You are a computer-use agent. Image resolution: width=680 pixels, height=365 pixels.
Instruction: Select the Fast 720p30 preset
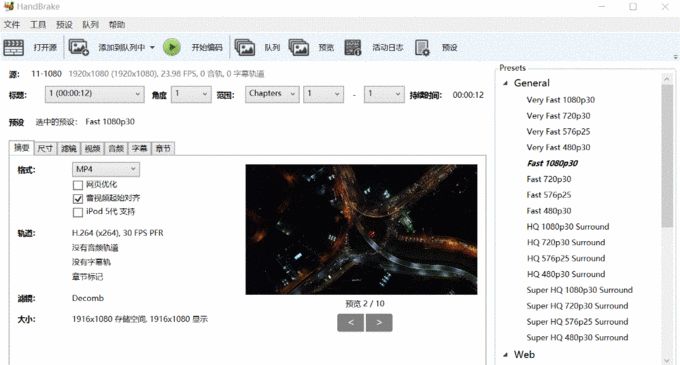coord(549,179)
